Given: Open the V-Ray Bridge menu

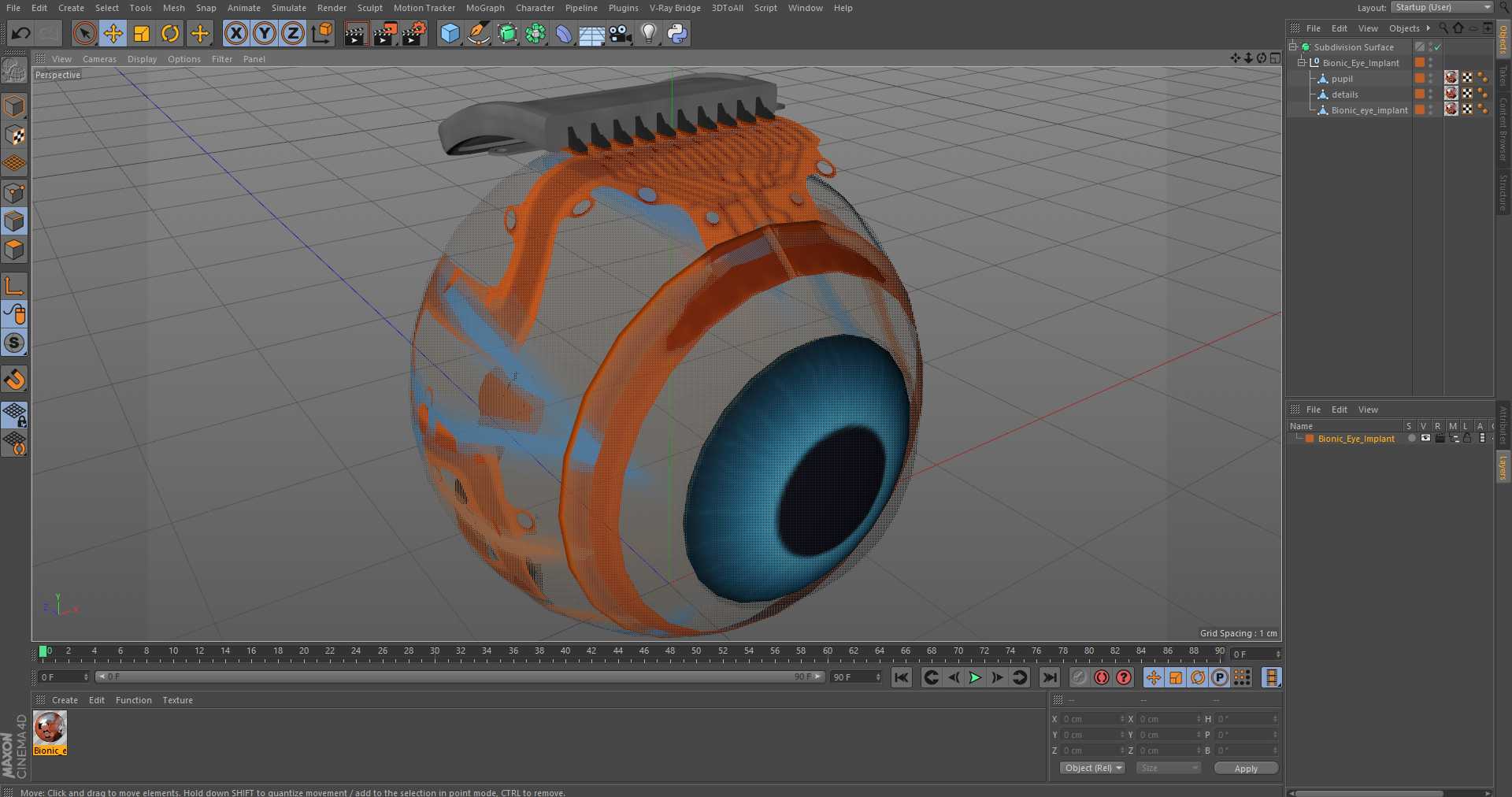Looking at the screenshot, I should tap(675, 8).
